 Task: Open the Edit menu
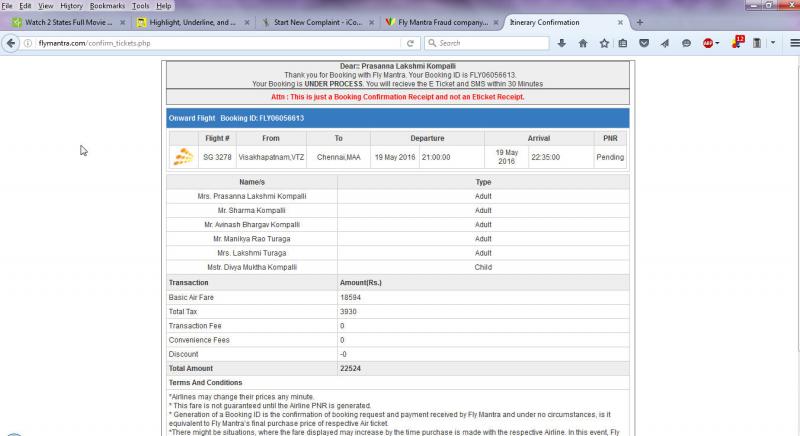click(25, 6)
